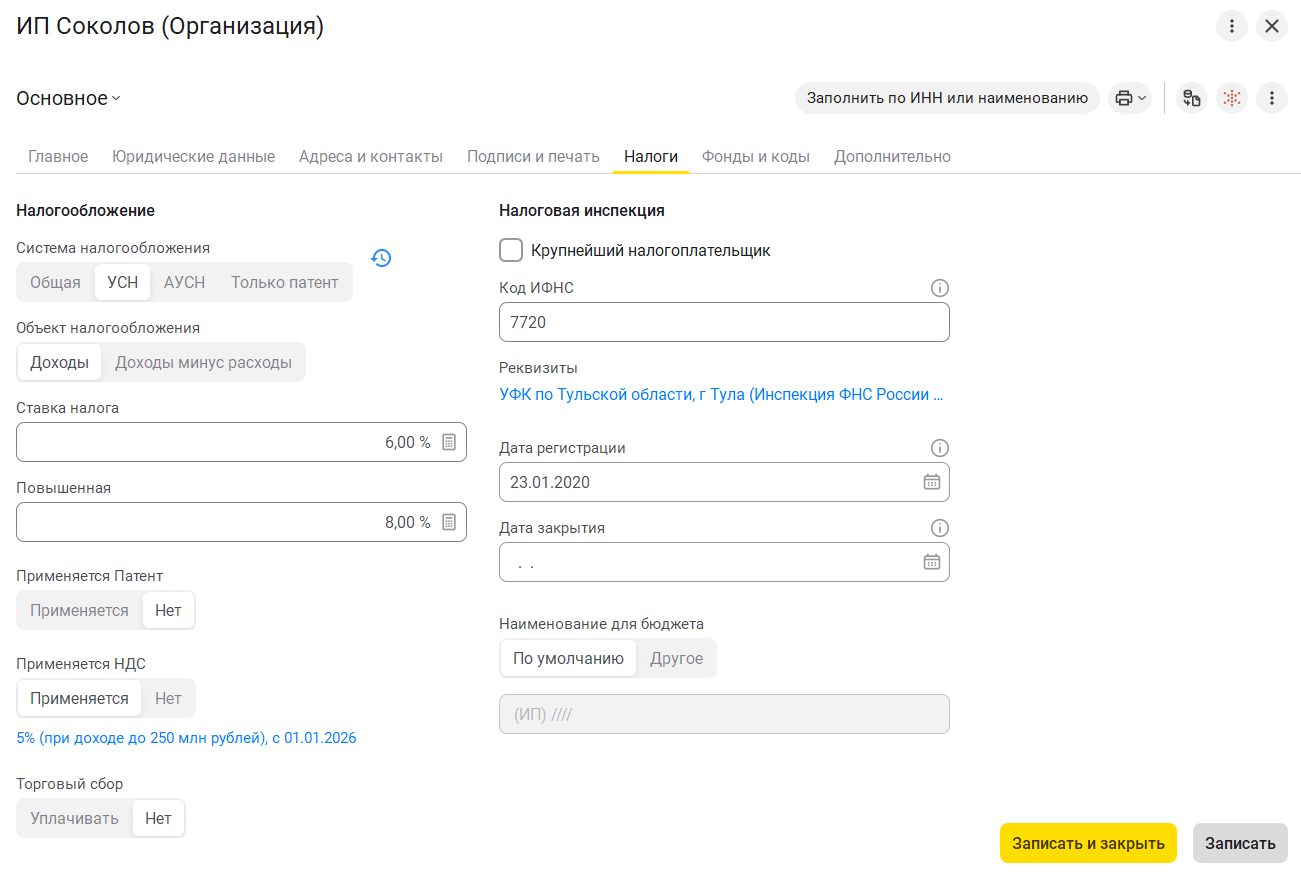
Task: Click into the Код ИФНС input field
Action: click(x=723, y=322)
